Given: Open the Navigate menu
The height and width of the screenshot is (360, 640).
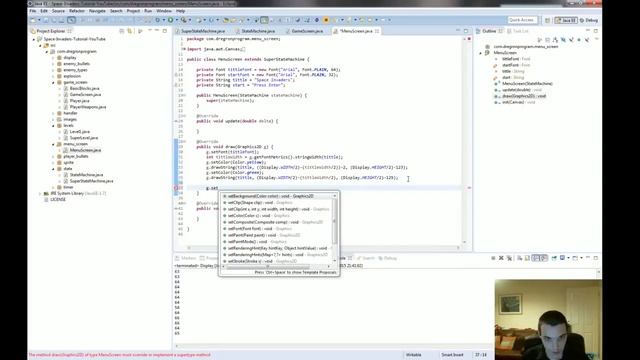Looking at the screenshot, I should 97,11.
